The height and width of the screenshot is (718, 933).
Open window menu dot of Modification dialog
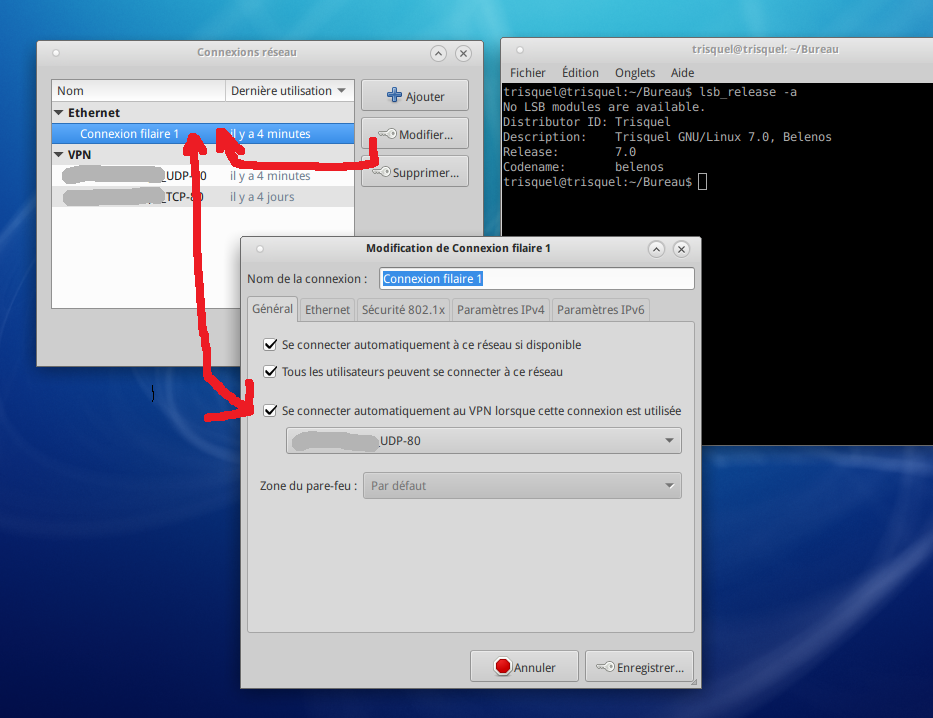pyautogui.click(x=259, y=249)
